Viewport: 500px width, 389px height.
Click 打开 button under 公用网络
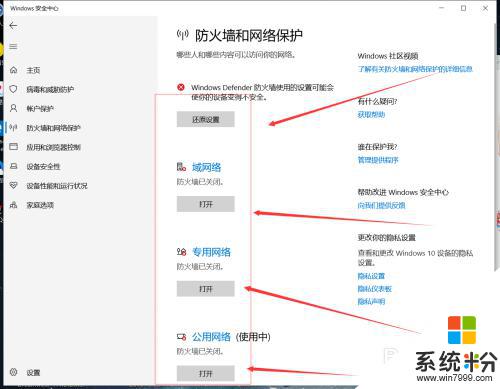click(206, 373)
